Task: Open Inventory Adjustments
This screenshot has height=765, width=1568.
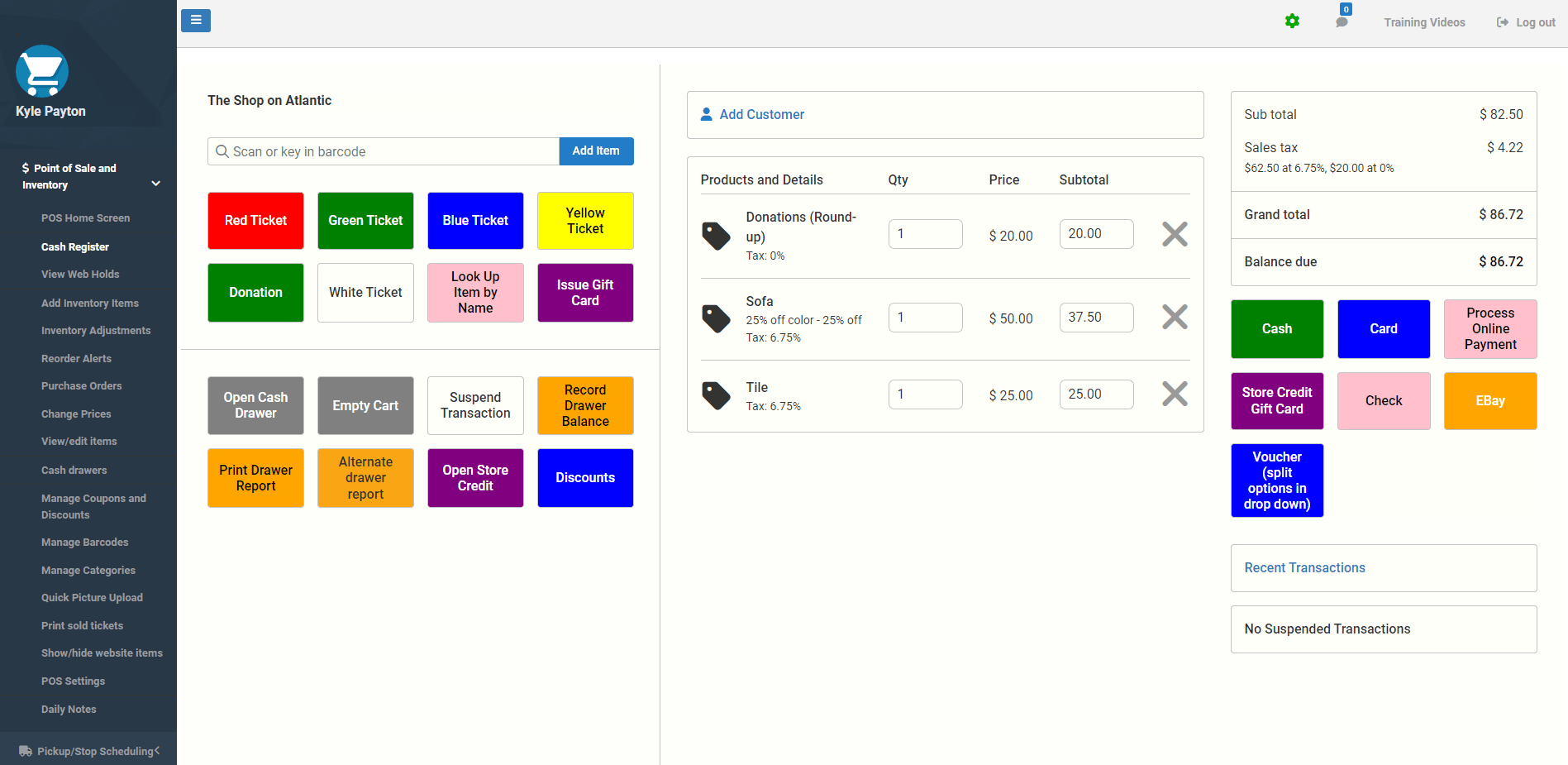Action: (x=96, y=331)
